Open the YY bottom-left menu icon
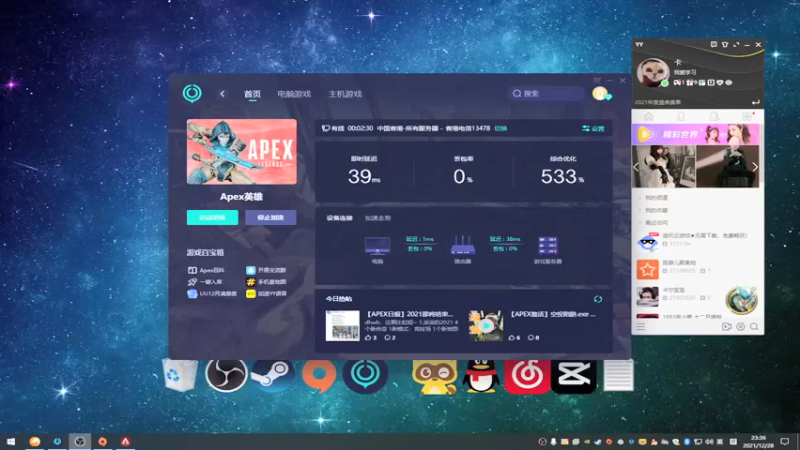800x450 pixels. click(641, 327)
